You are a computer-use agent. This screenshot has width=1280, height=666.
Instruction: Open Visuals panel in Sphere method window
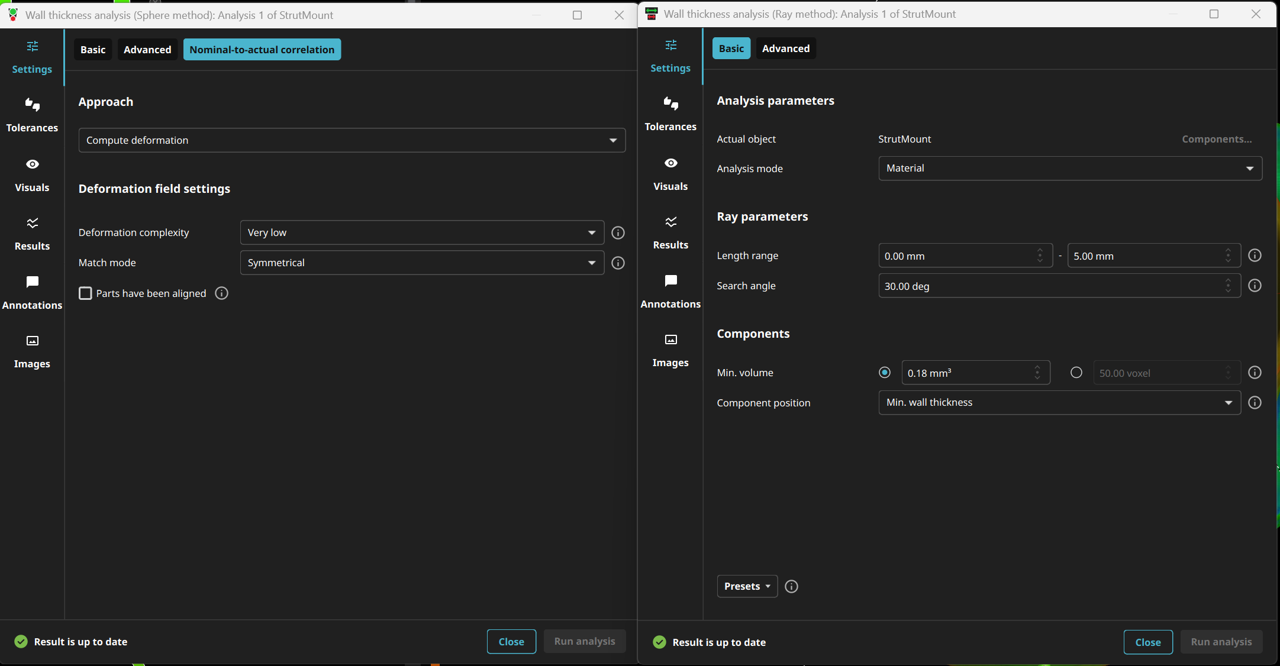32,174
